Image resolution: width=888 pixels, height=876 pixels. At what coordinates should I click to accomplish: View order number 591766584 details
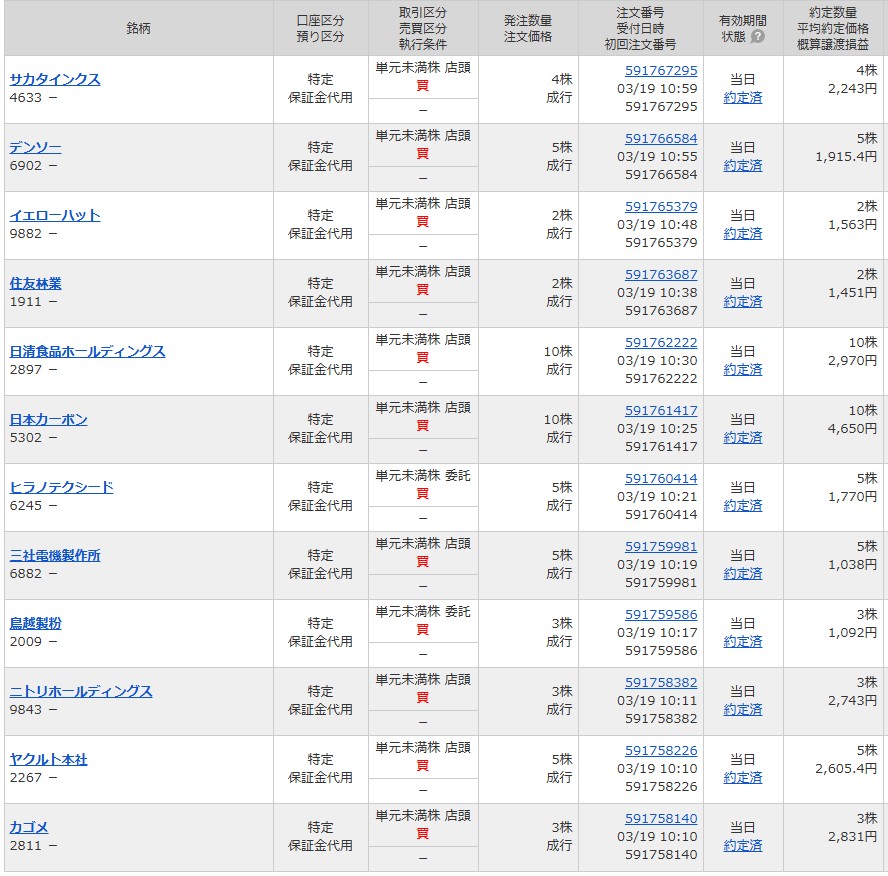tap(661, 139)
